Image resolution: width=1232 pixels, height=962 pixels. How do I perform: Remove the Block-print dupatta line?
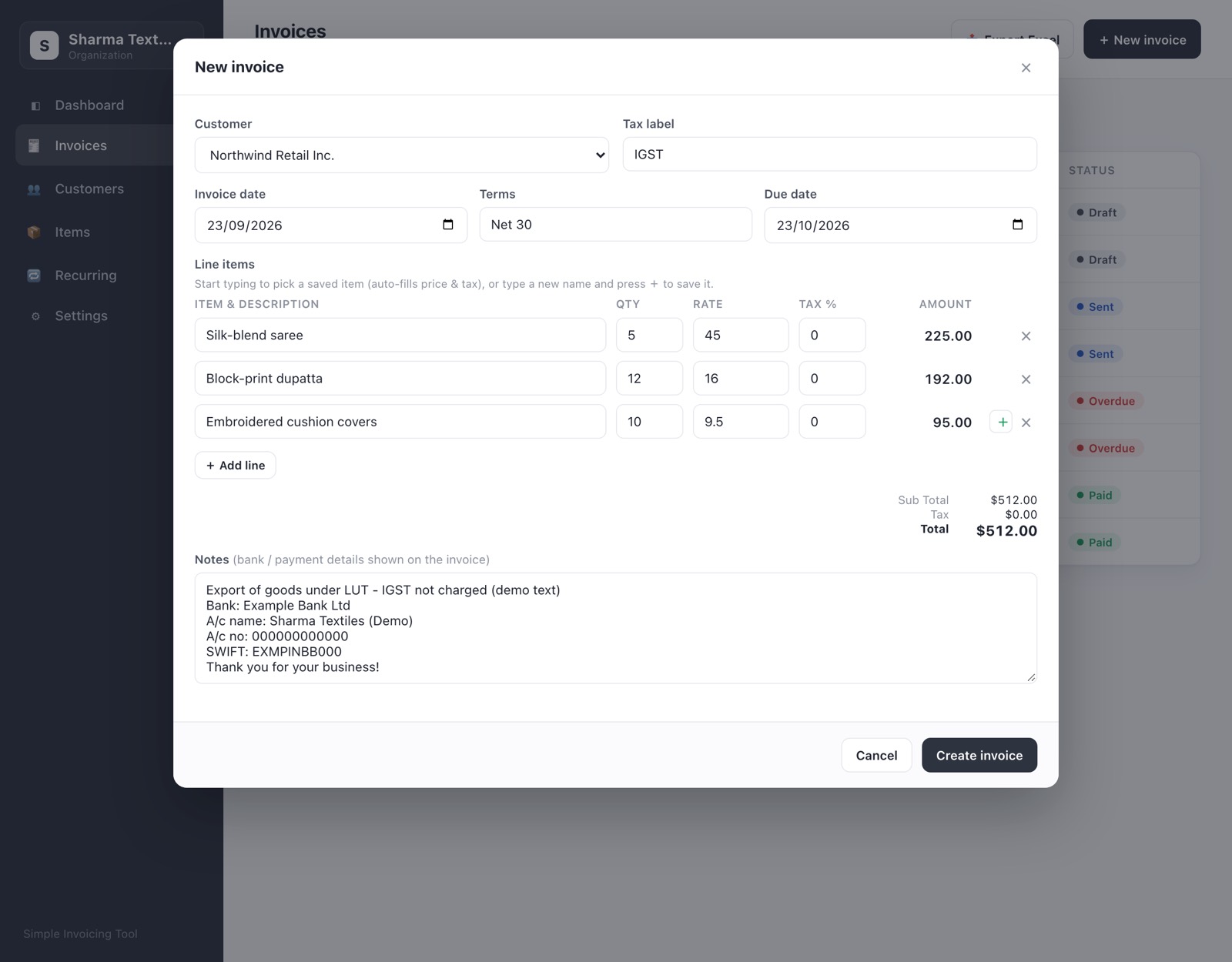click(x=1026, y=379)
